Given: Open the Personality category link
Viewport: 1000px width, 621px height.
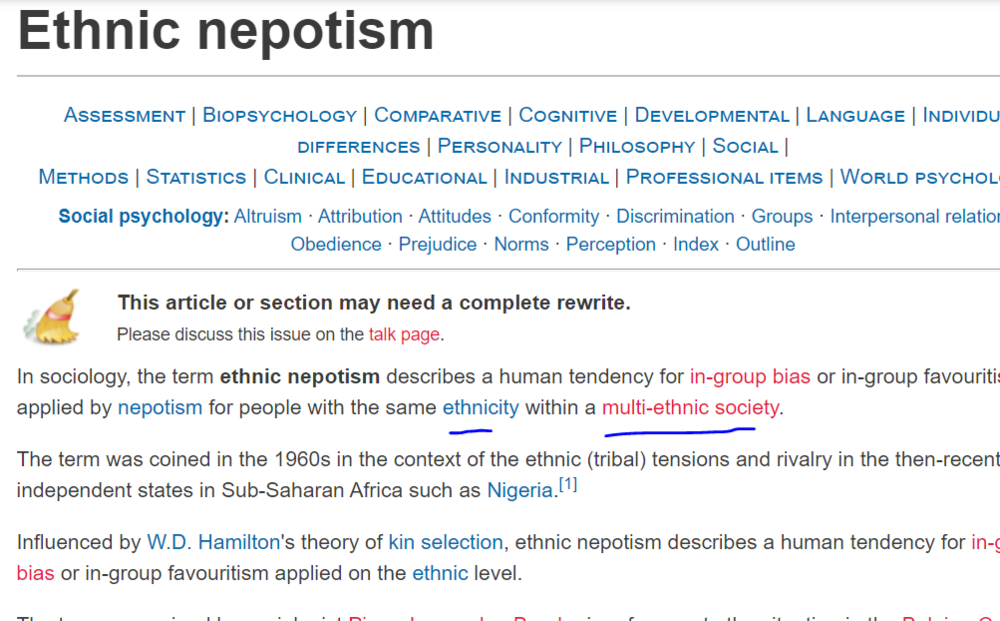Looking at the screenshot, I should [499, 147].
